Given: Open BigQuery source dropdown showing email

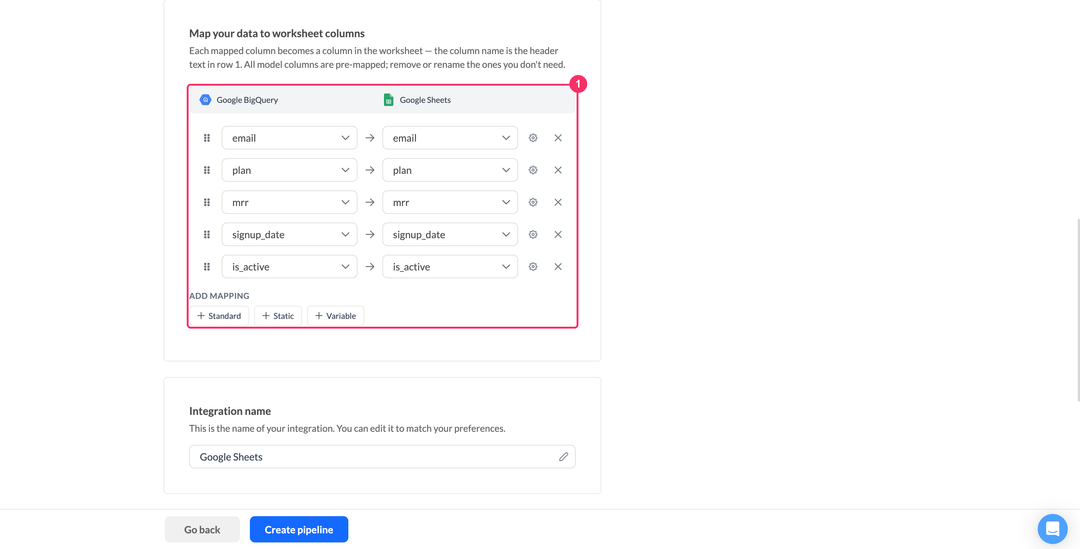Looking at the screenshot, I should coord(289,138).
